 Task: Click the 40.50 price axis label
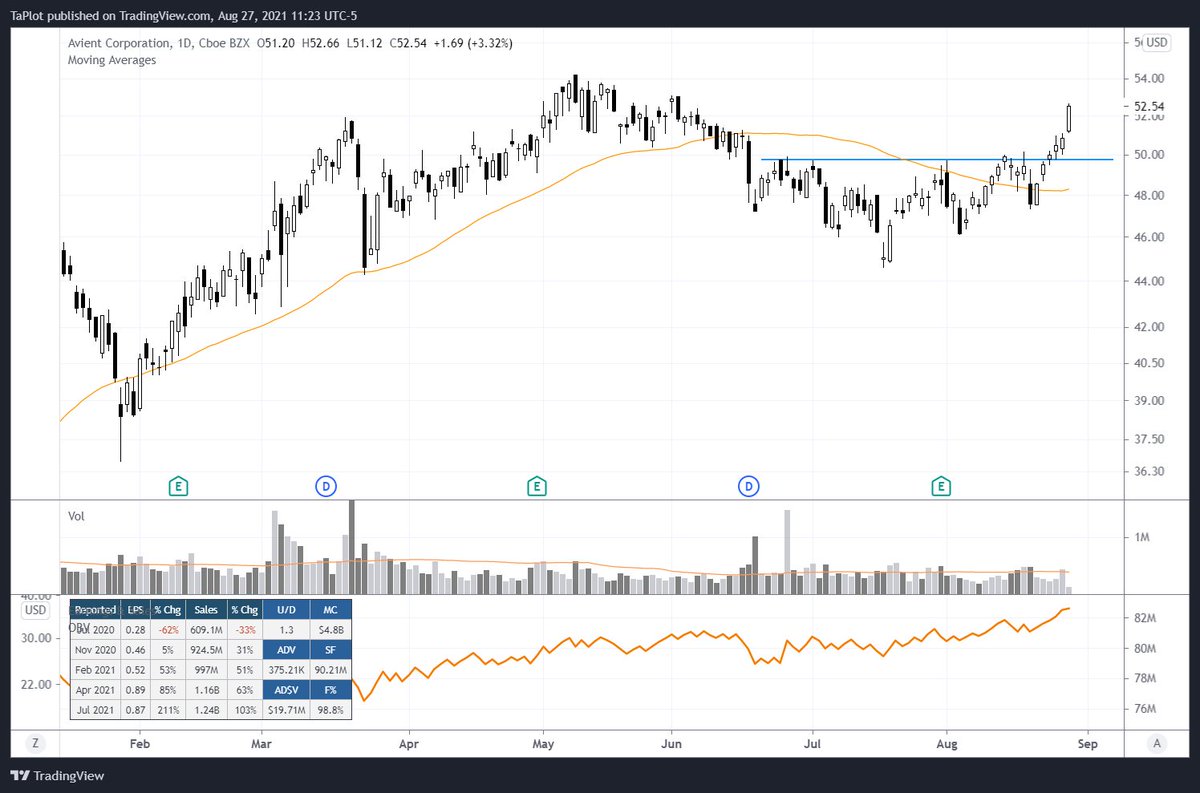pyautogui.click(x=1150, y=364)
